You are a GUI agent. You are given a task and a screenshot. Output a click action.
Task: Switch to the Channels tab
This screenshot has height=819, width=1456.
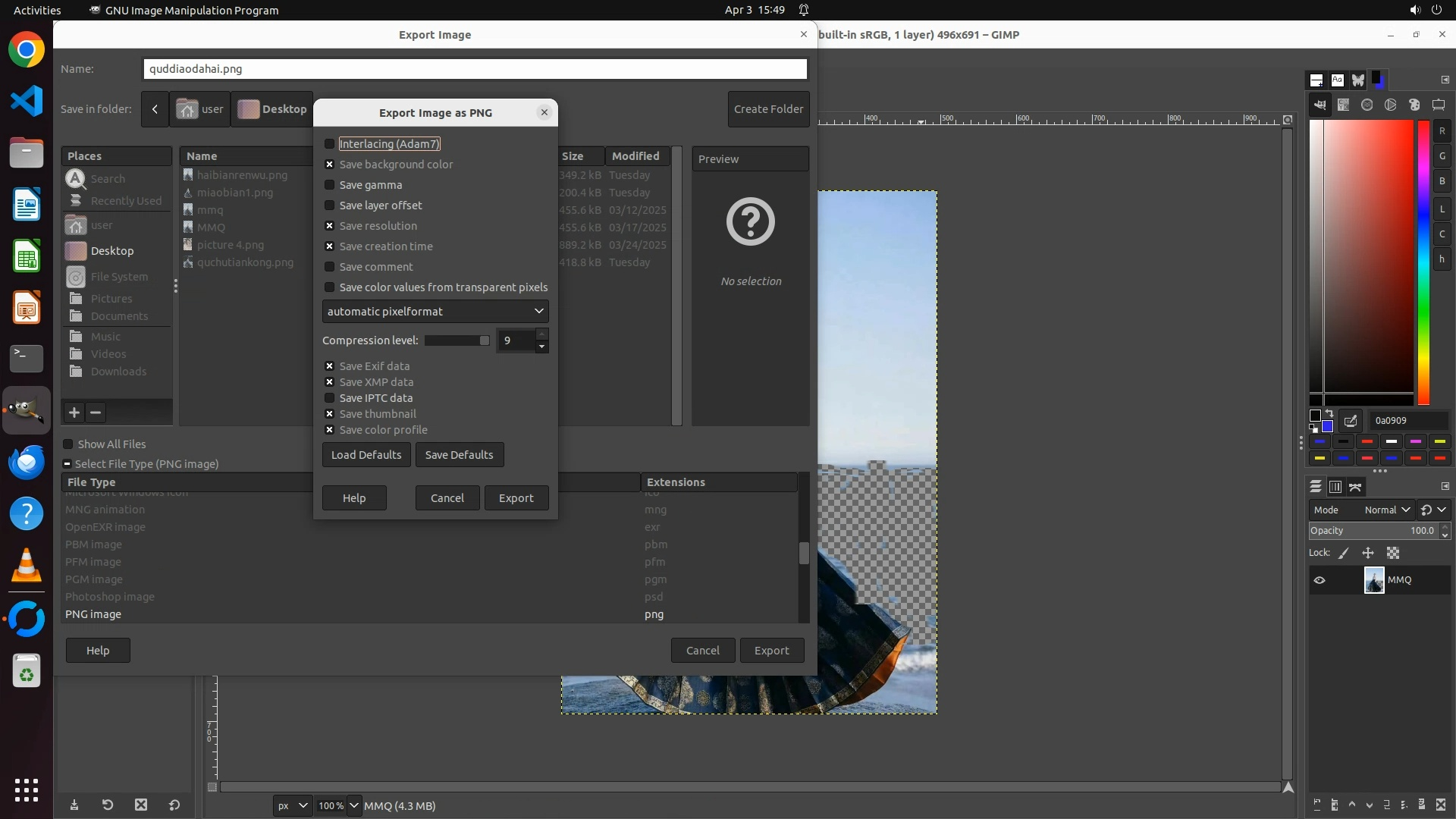coord(1335,487)
